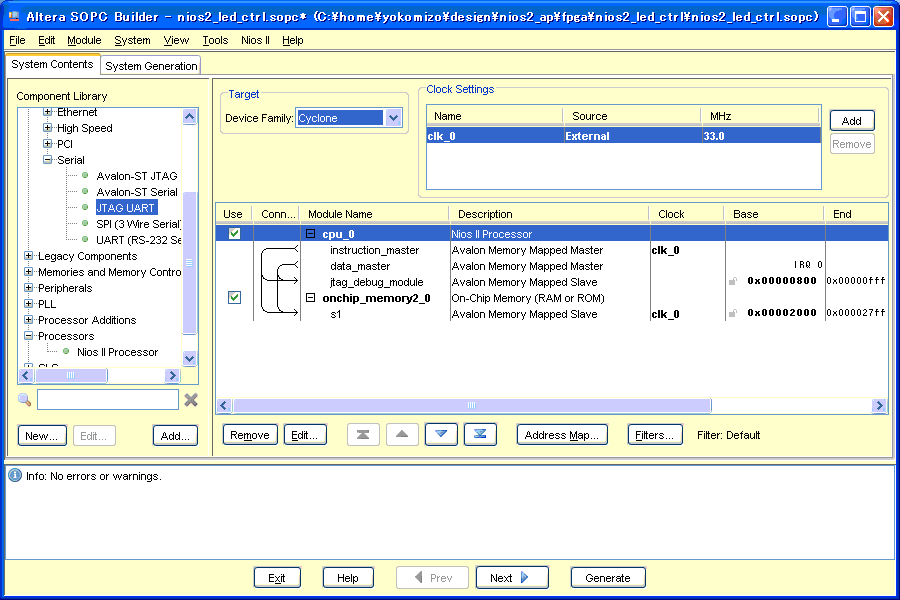The width and height of the screenshot is (900, 600).
Task: Select the SPI (3 Wire Serial) component
Action: point(138,224)
